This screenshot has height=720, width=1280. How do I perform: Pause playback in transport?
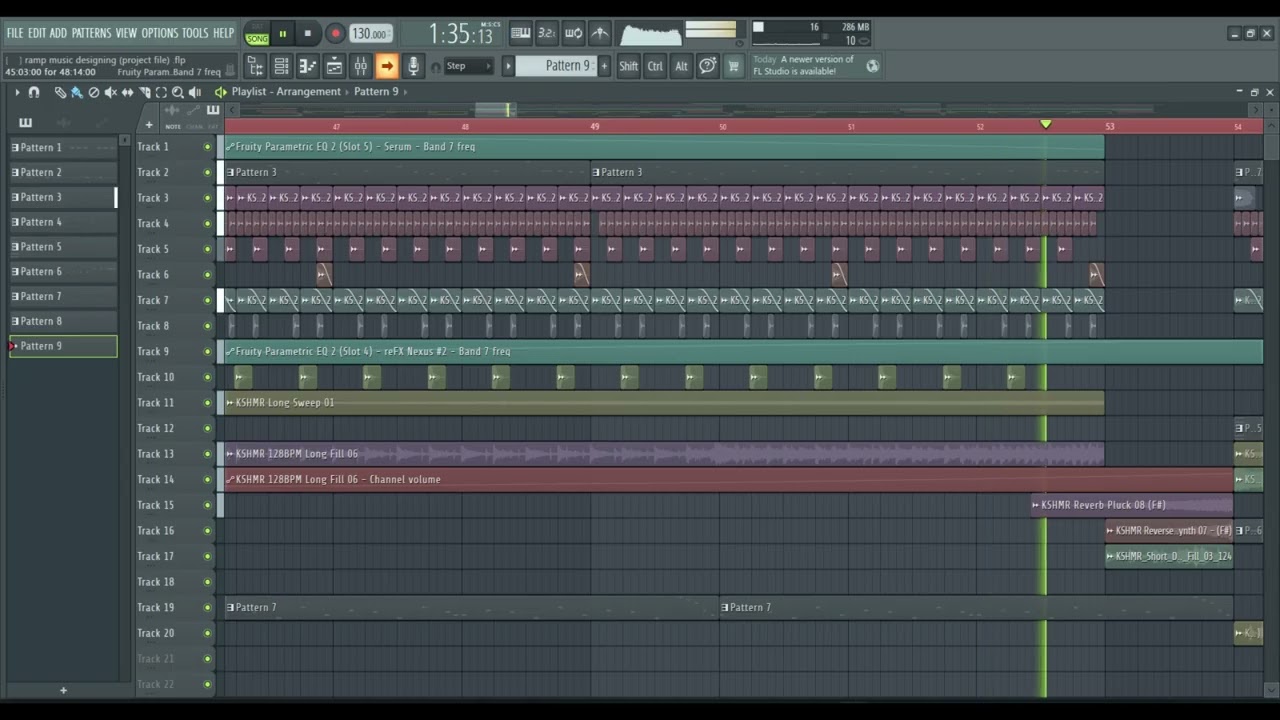click(282, 34)
